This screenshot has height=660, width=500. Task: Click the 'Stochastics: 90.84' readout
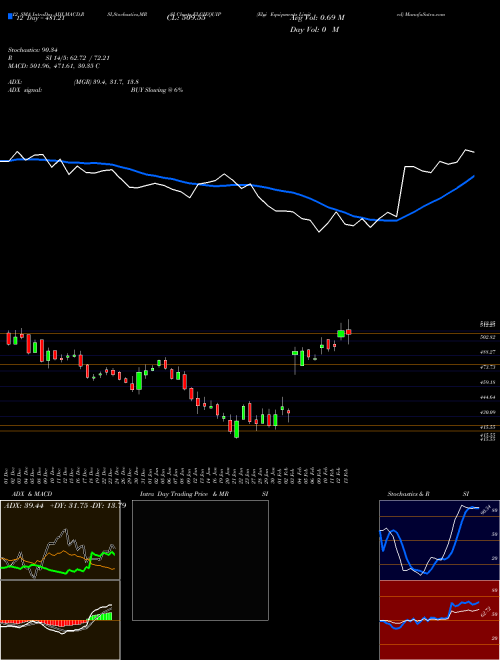point(32,50)
